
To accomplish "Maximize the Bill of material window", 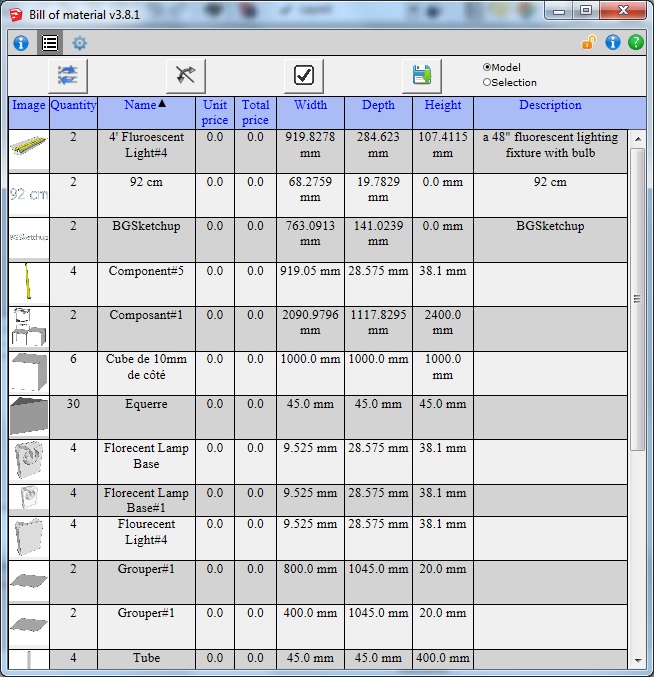I will click(586, 10).
